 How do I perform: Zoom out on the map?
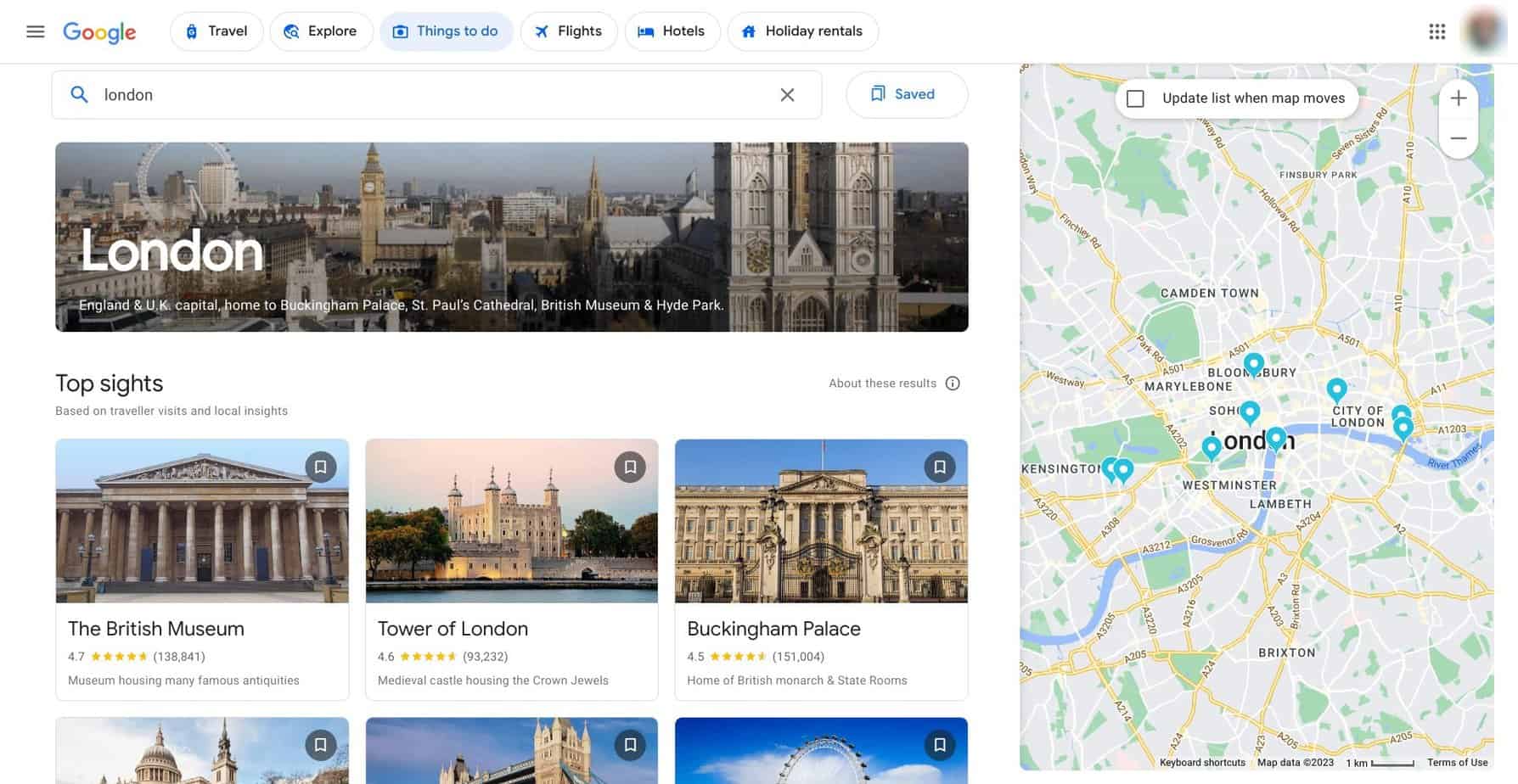pos(1458,137)
